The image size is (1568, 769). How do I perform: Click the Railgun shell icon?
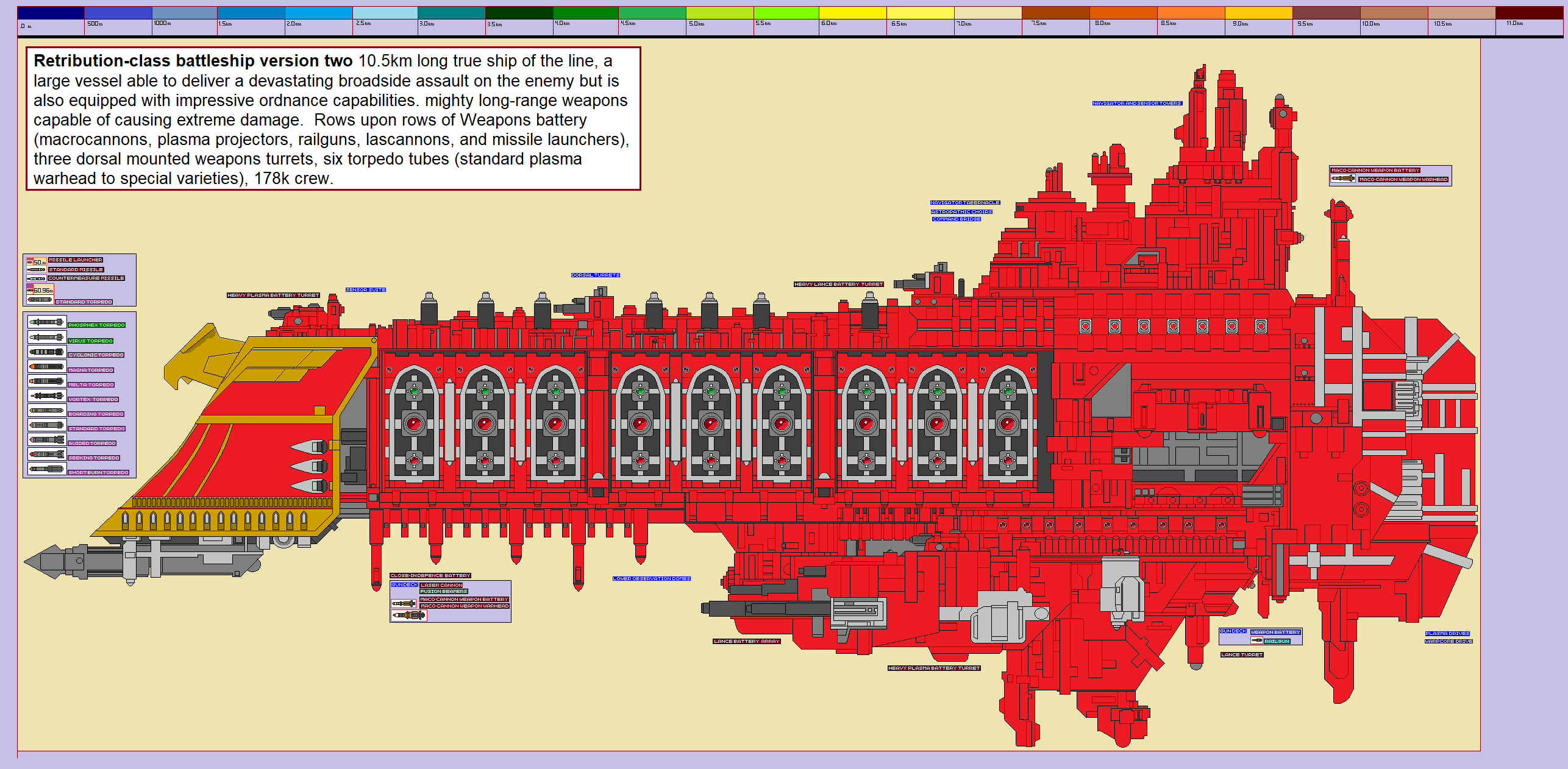pyautogui.click(x=1256, y=640)
